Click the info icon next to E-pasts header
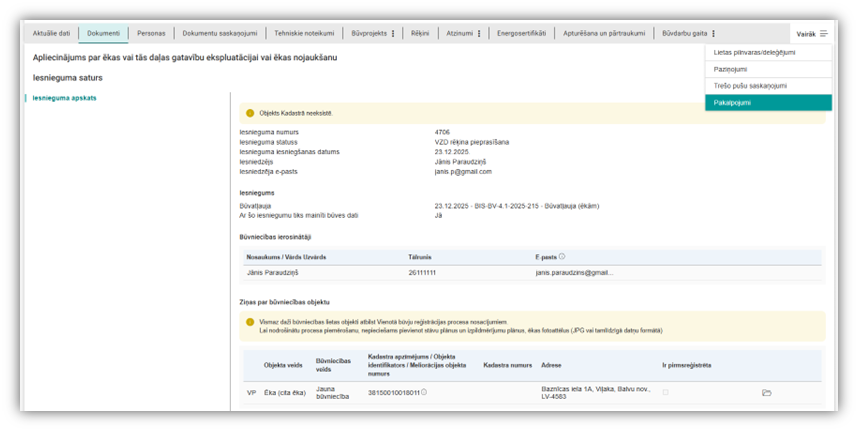858x431 pixels. click(x=562, y=257)
